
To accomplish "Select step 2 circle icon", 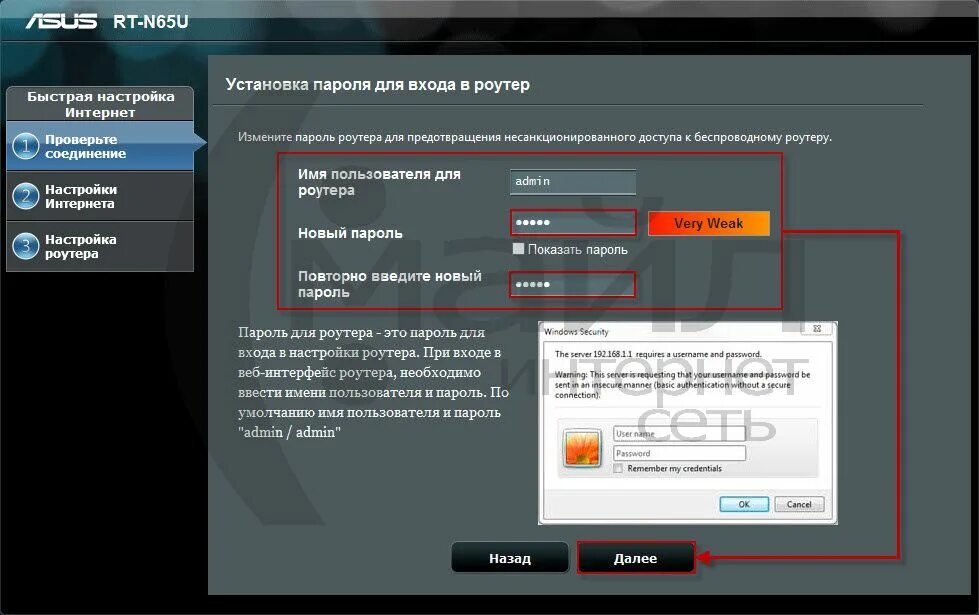I will [x=26, y=196].
